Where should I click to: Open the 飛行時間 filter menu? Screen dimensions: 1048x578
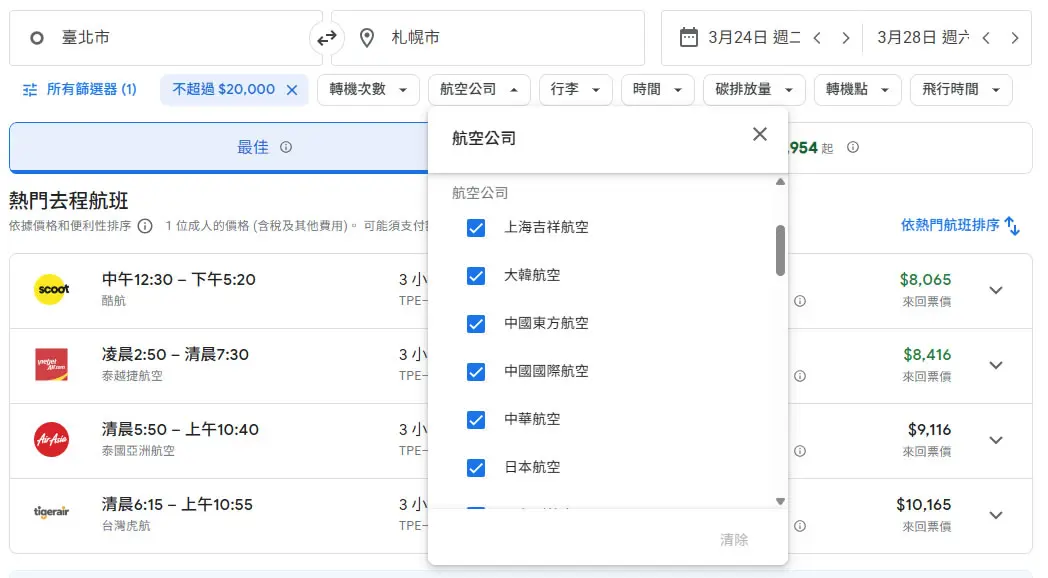point(961,90)
